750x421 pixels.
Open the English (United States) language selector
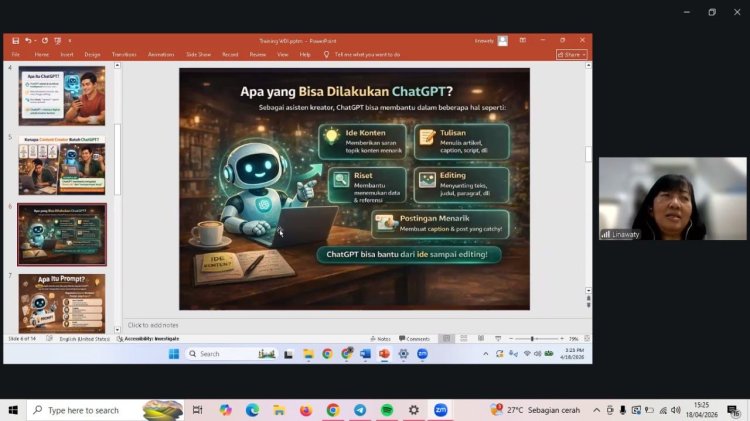pyautogui.click(x=84, y=339)
